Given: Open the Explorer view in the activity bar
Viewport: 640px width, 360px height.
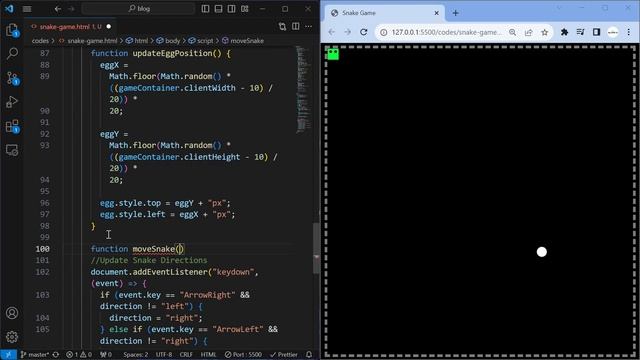Looking at the screenshot, I should [x=12, y=30].
